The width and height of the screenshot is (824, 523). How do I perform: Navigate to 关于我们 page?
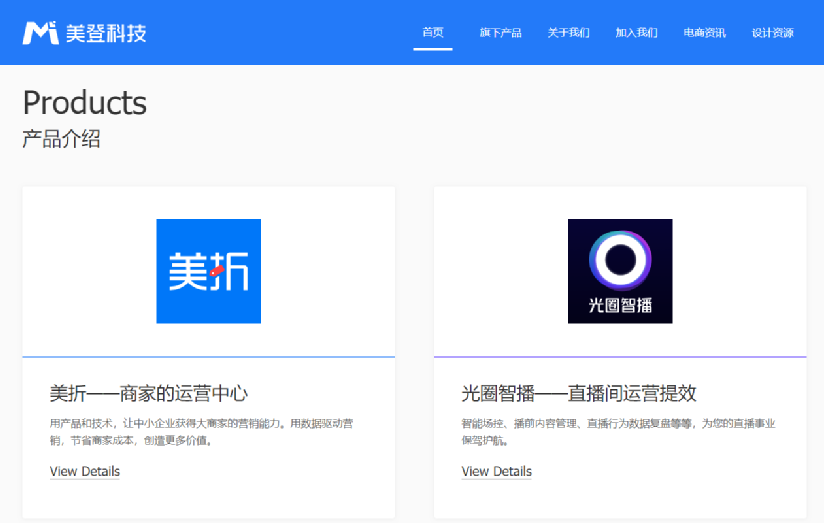568,32
